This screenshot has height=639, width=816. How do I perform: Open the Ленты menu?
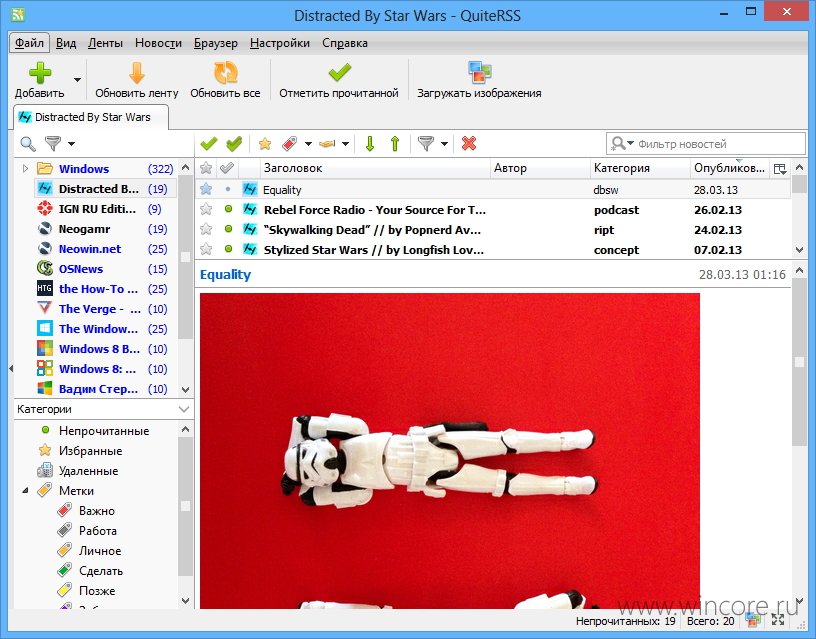[x=105, y=43]
